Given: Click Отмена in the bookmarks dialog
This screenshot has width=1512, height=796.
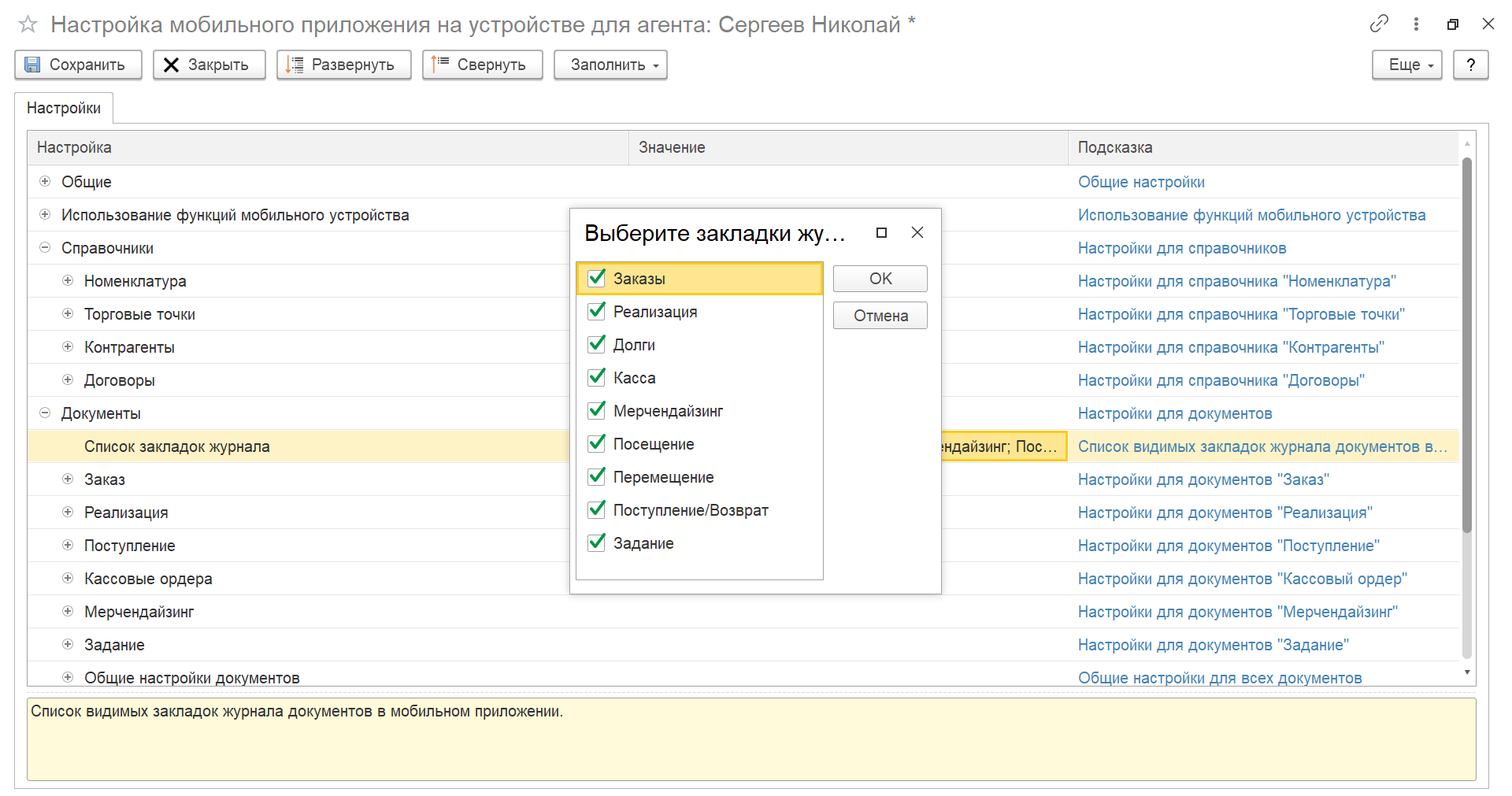Looking at the screenshot, I should pos(880,316).
